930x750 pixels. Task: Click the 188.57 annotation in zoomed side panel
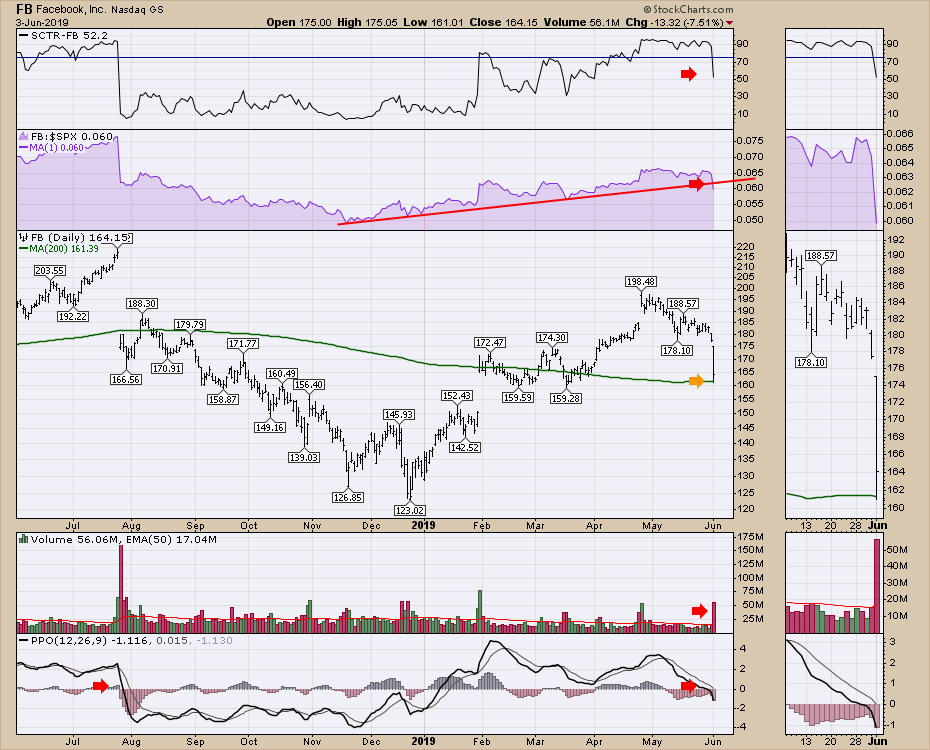821,256
